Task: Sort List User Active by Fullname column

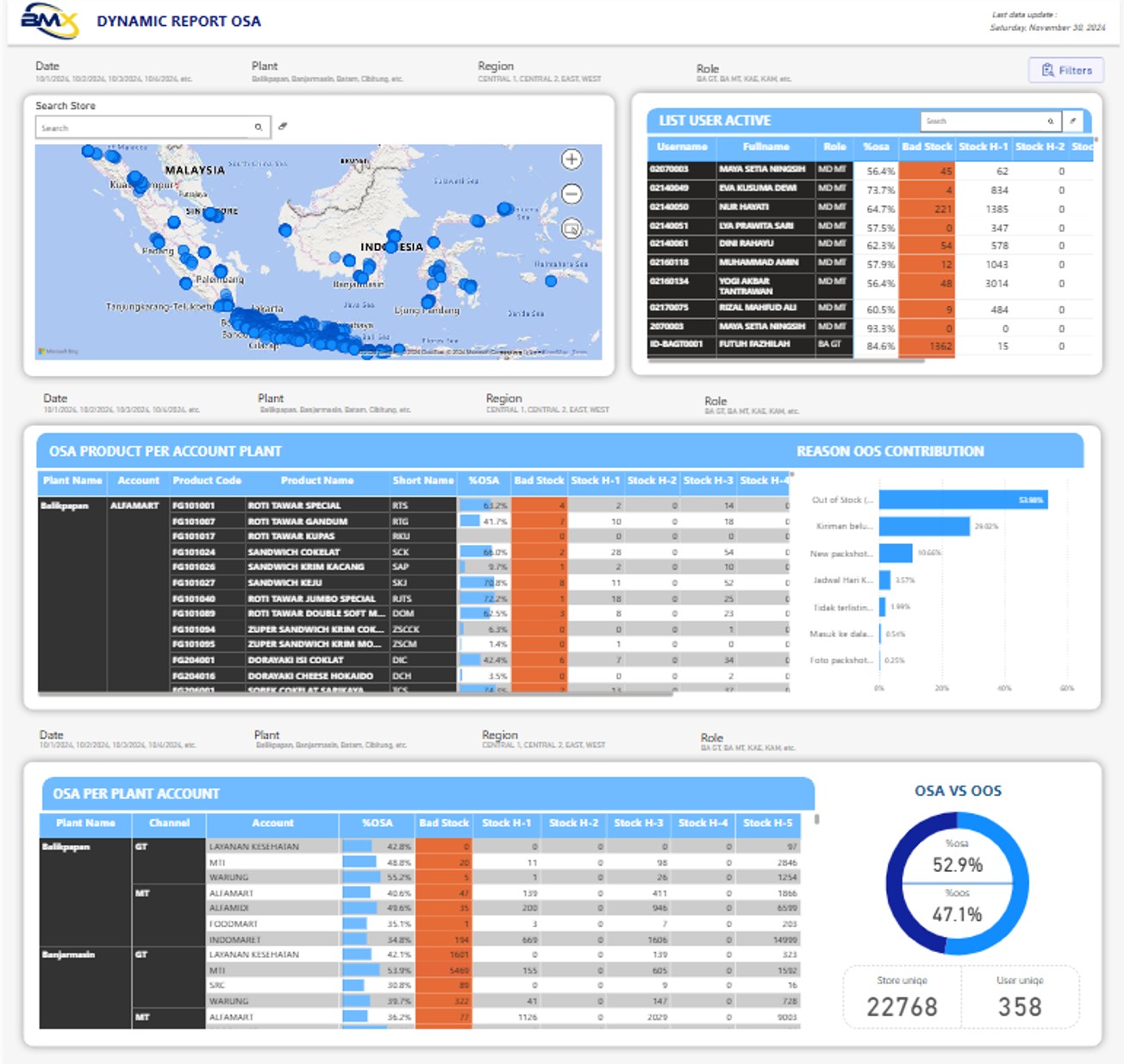Action: (x=765, y=147)
